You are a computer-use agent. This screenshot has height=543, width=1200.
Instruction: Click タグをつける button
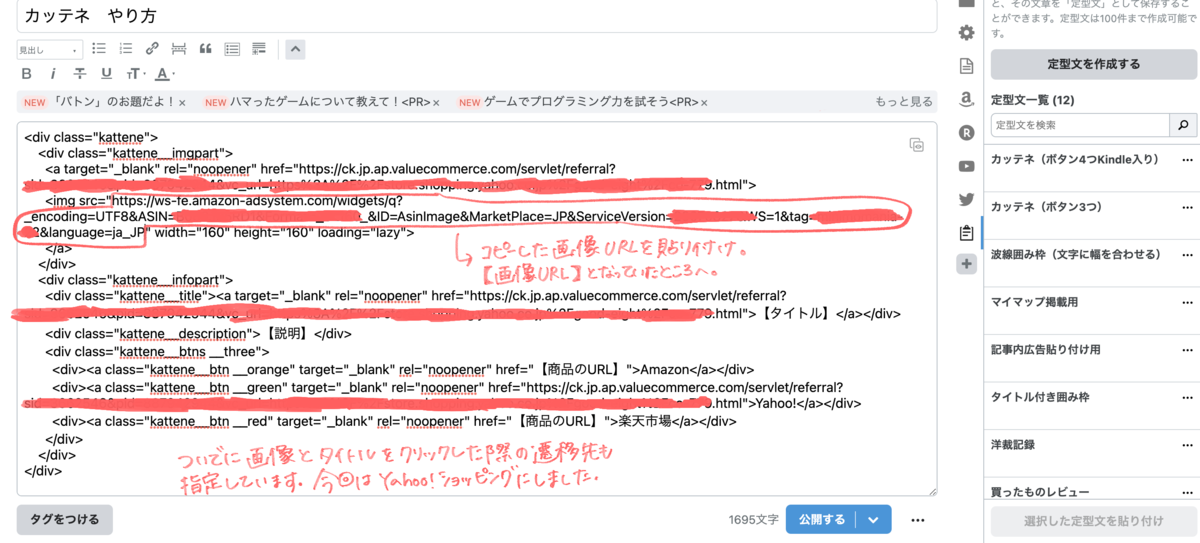click(x=64, y=520)
